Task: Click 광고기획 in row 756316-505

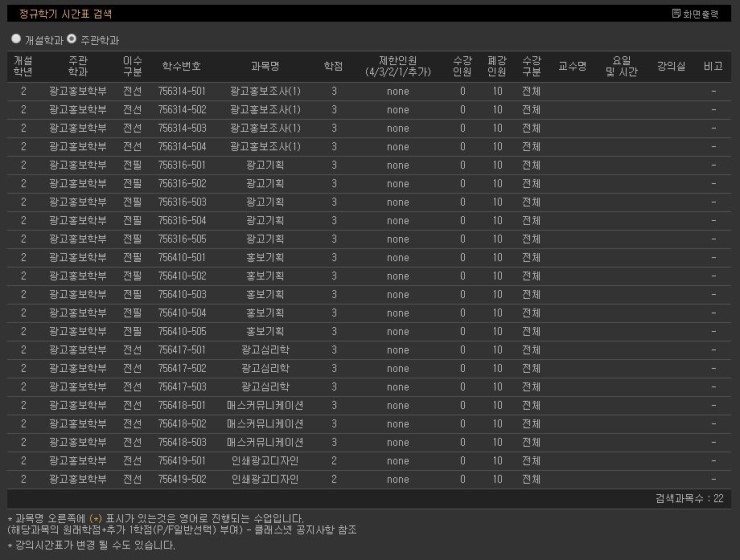Action: click(x=265, y=239)
